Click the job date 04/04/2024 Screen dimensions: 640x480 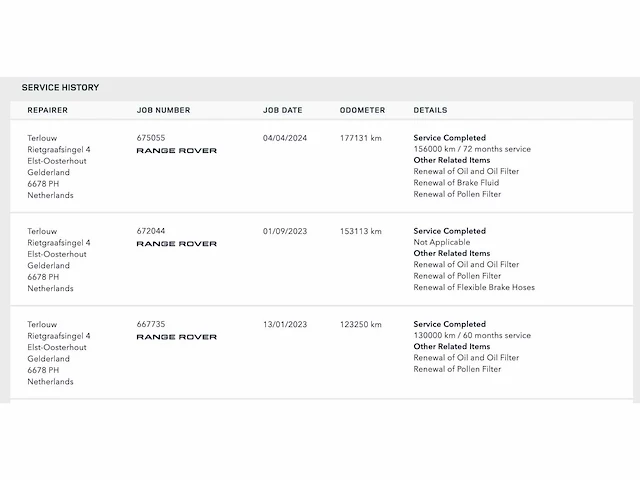pyautogui.click(x=284, y=138)
